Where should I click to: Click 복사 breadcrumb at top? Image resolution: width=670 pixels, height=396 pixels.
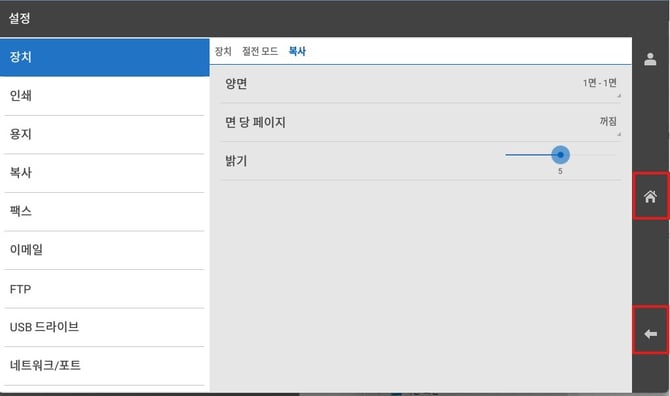[x=297, y=52]
